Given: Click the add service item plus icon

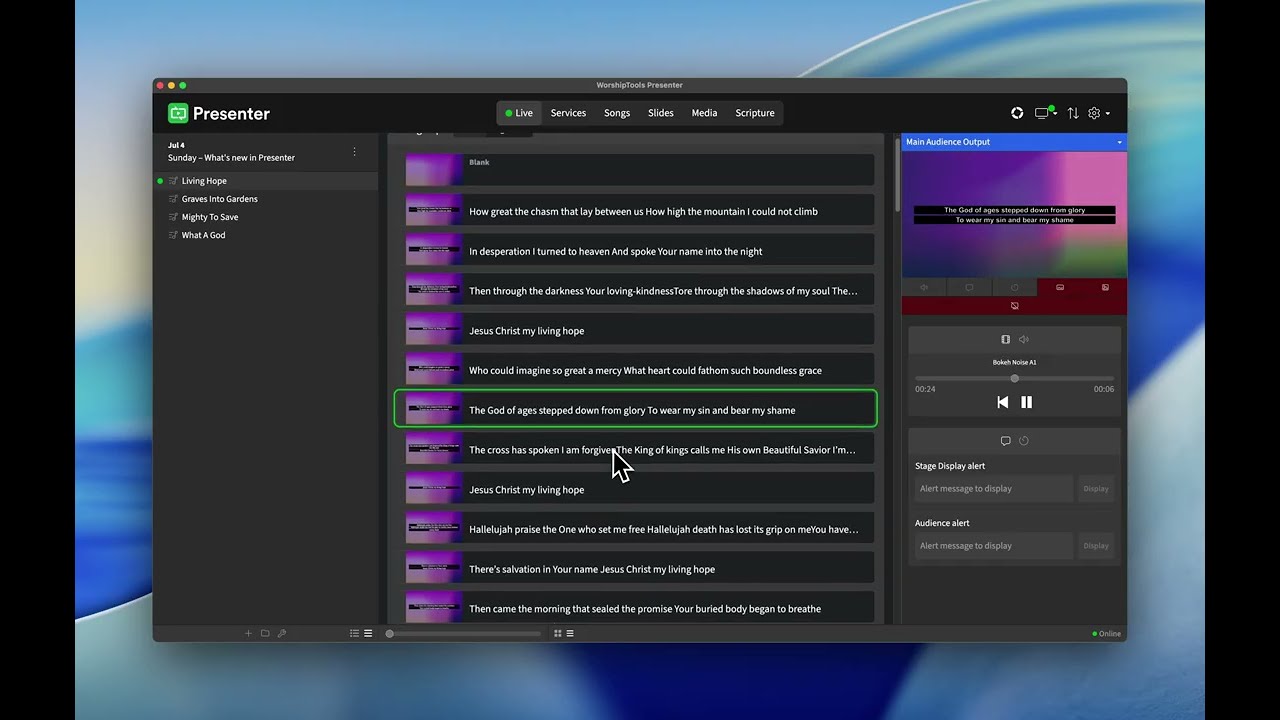Looking at the screenshot, I should tap(248, 633).
